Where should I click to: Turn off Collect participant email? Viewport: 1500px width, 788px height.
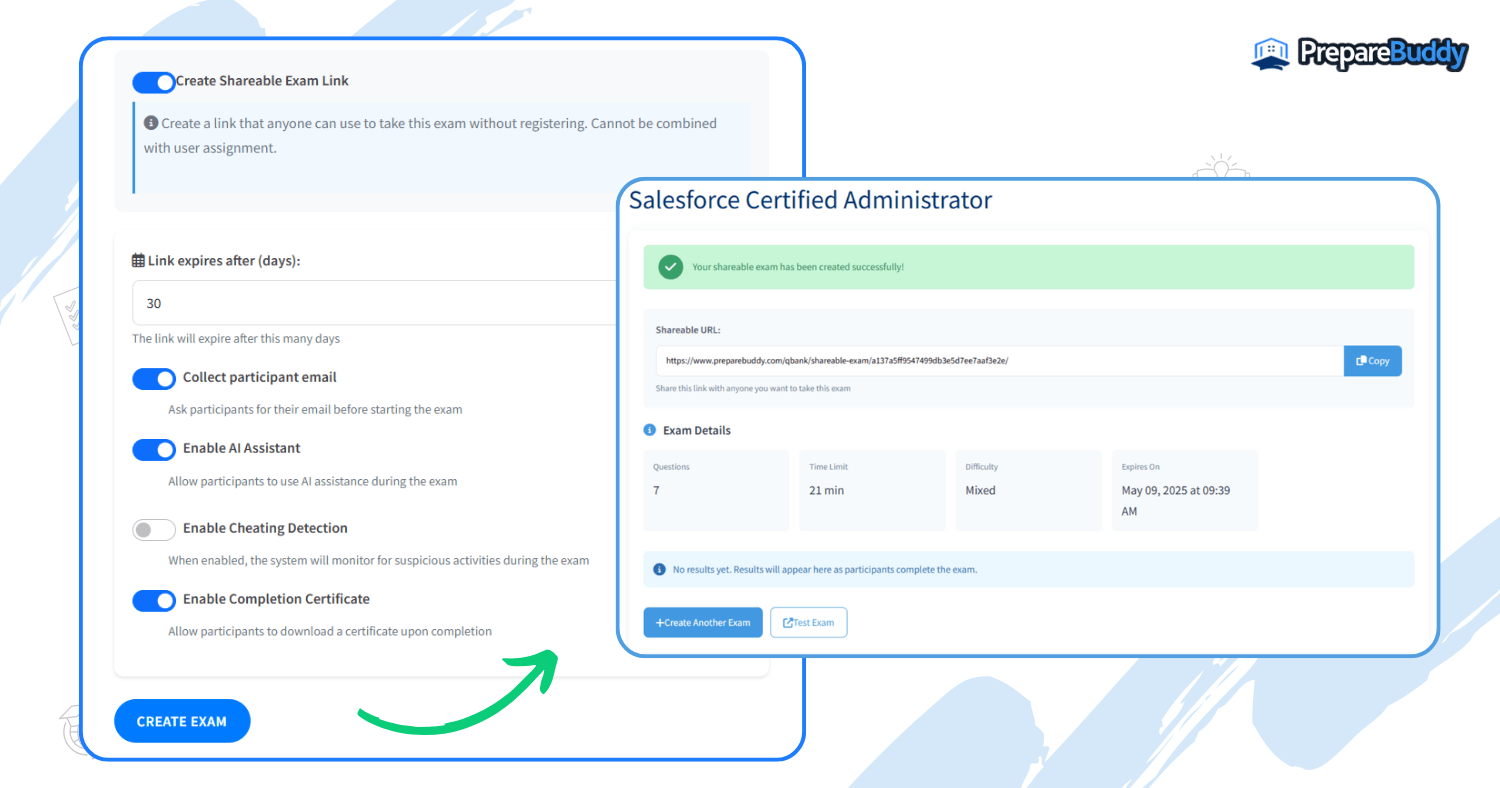point(154,378)
